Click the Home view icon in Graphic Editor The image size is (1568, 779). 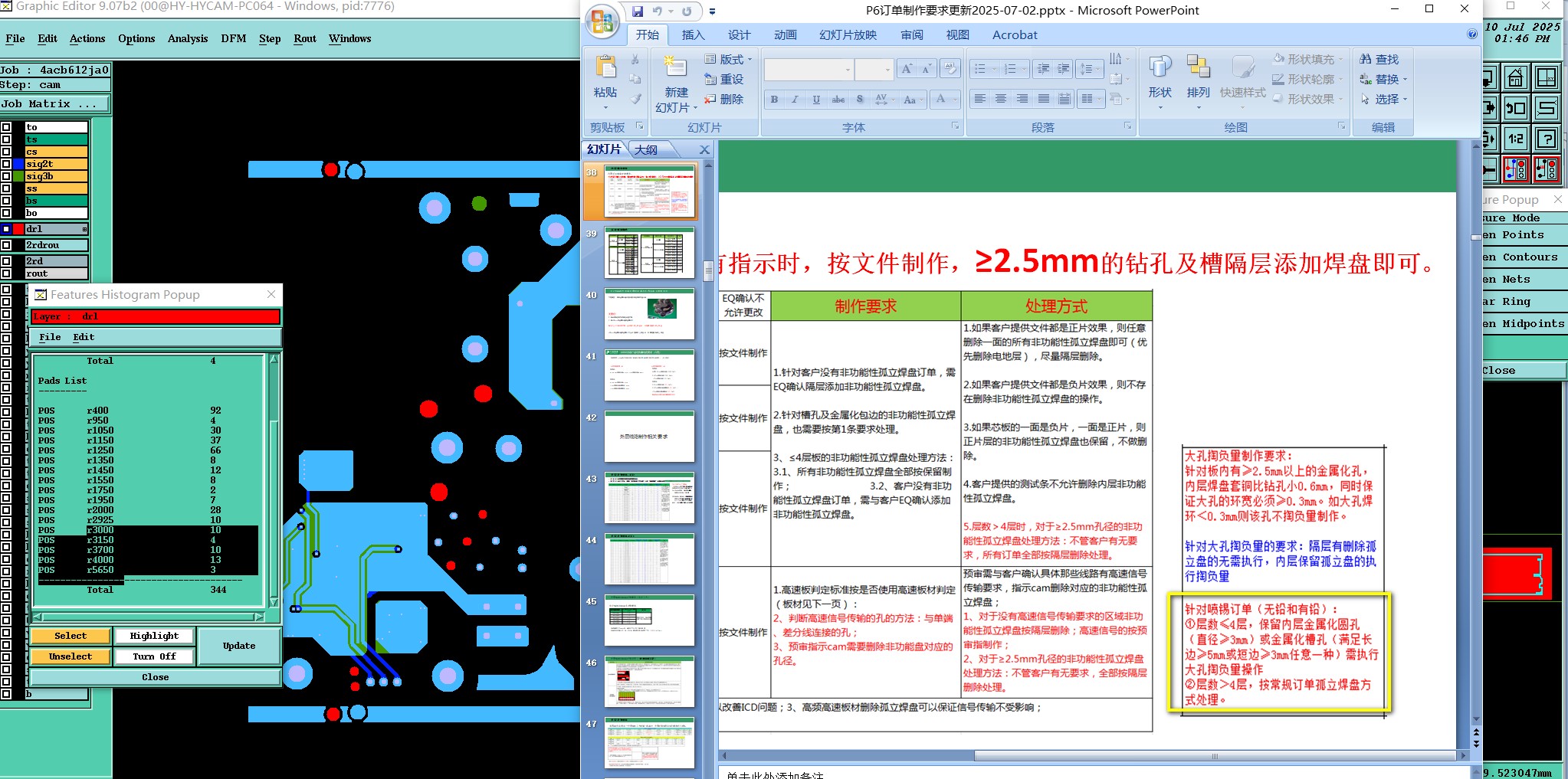coord(1515,78)
